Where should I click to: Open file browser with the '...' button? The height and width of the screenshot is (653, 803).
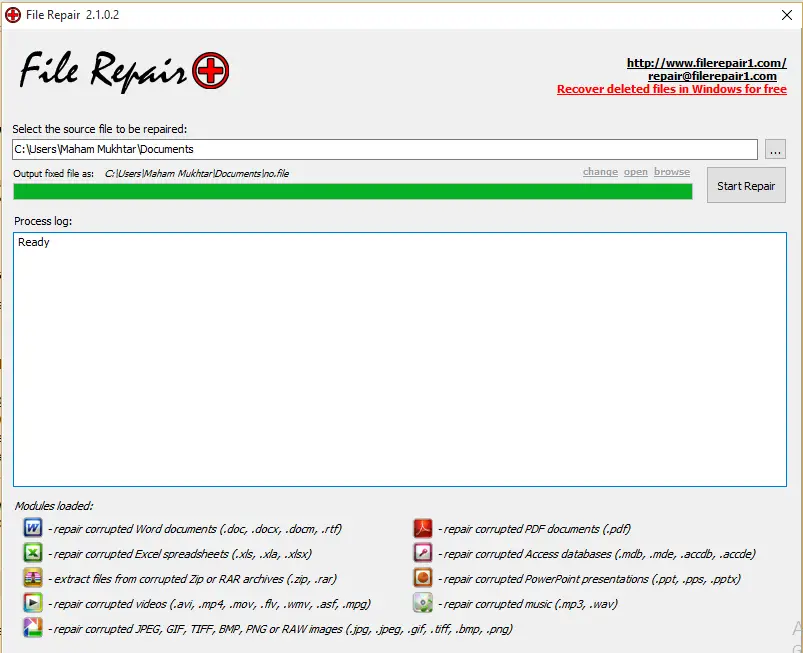coord(775,150)
